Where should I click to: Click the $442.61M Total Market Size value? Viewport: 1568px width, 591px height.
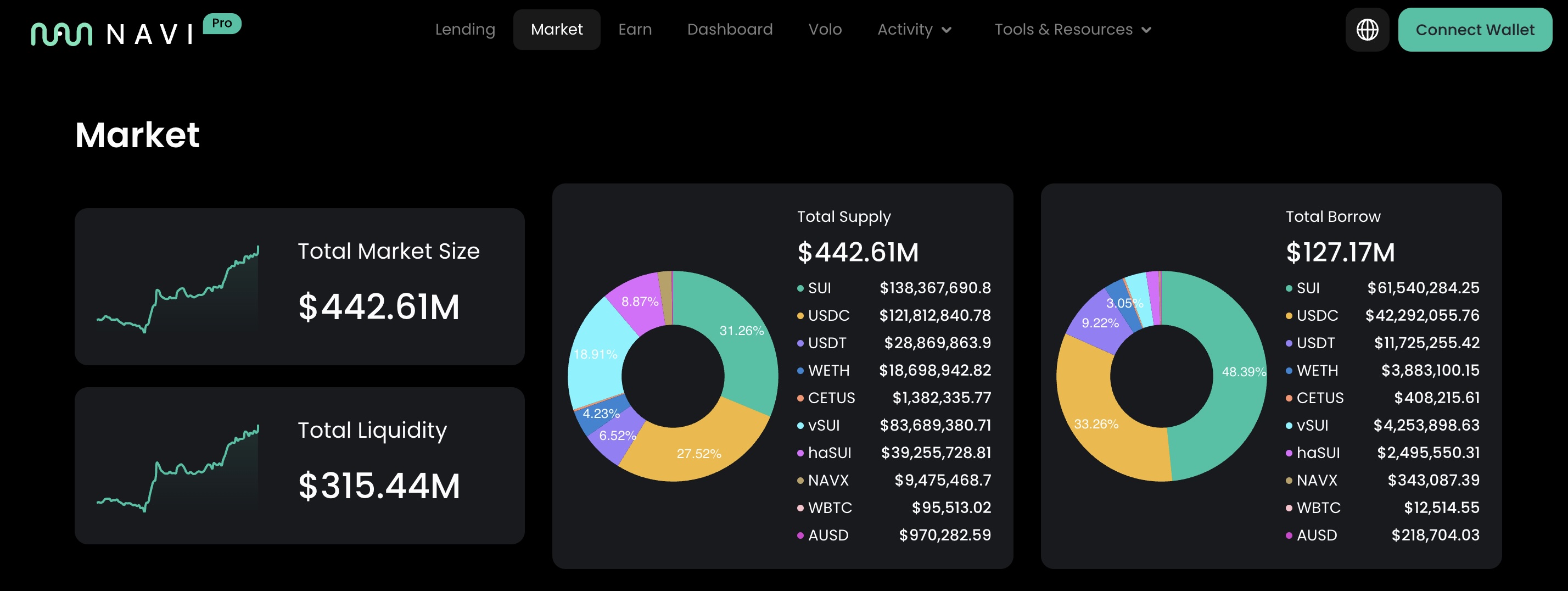[x=379, y=306]
